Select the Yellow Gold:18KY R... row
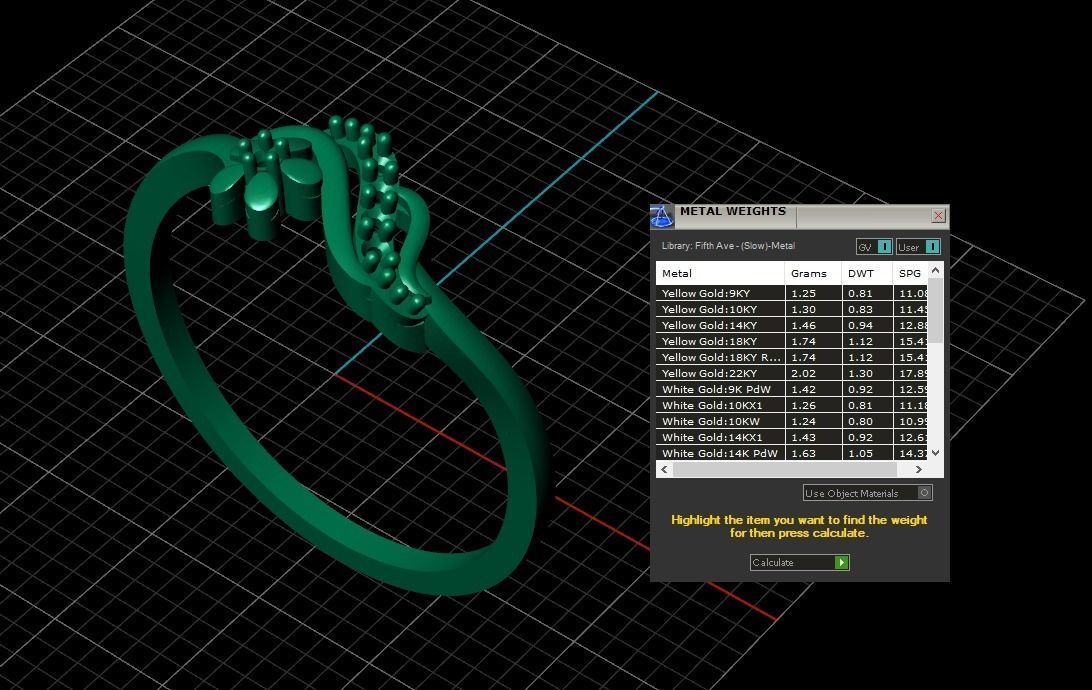 tap(791, 357)
